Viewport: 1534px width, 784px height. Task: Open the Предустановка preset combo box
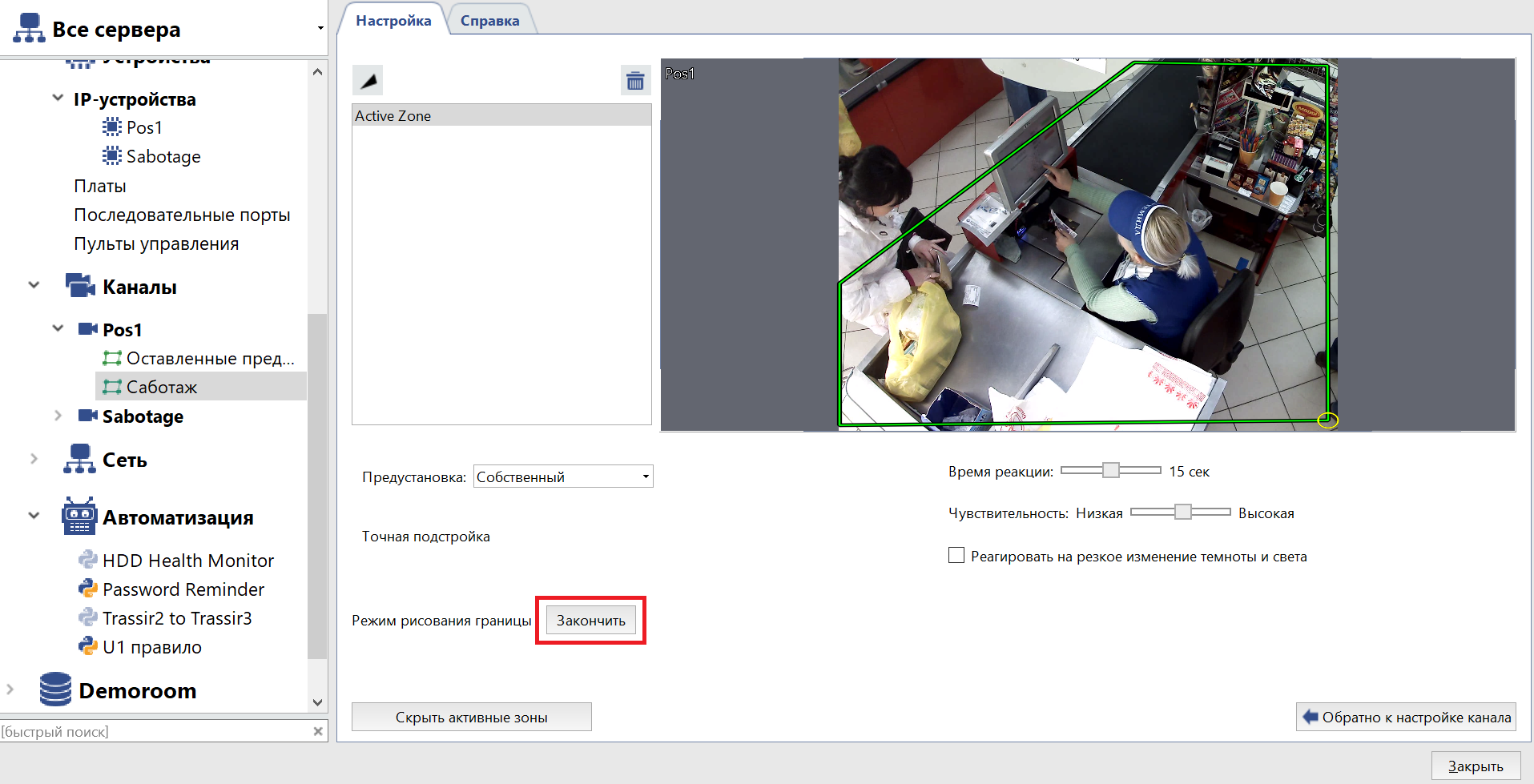tap(563, 476)
